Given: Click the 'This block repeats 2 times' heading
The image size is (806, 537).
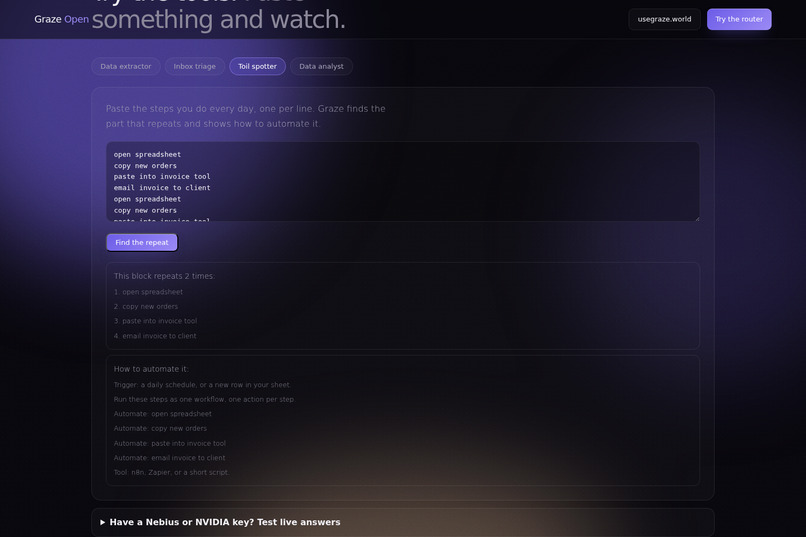Looking at the screenshot, I should [164, 276].
